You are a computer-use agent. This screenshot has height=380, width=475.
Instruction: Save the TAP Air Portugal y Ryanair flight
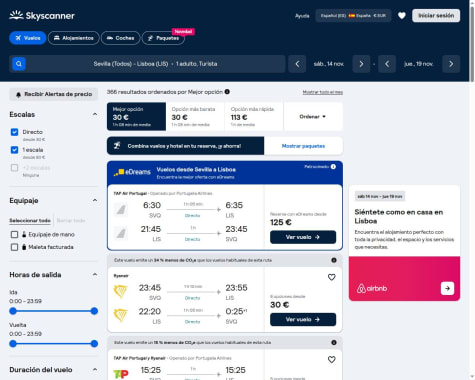tap(331, 359)
